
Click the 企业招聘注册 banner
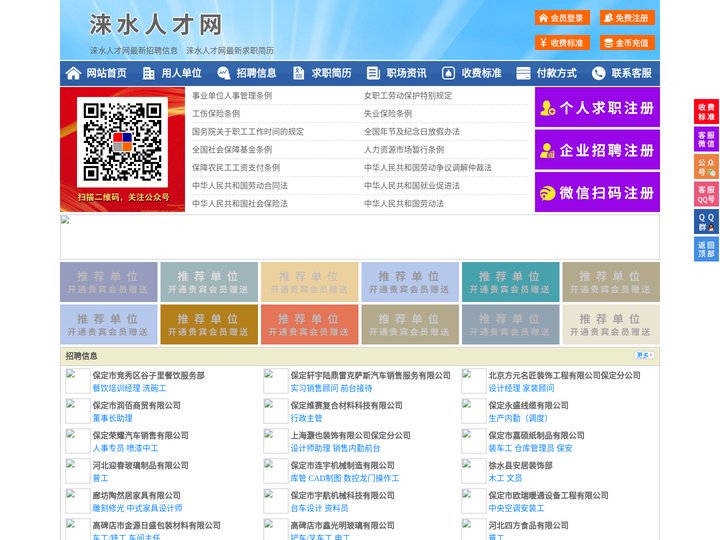click(597, 150)
